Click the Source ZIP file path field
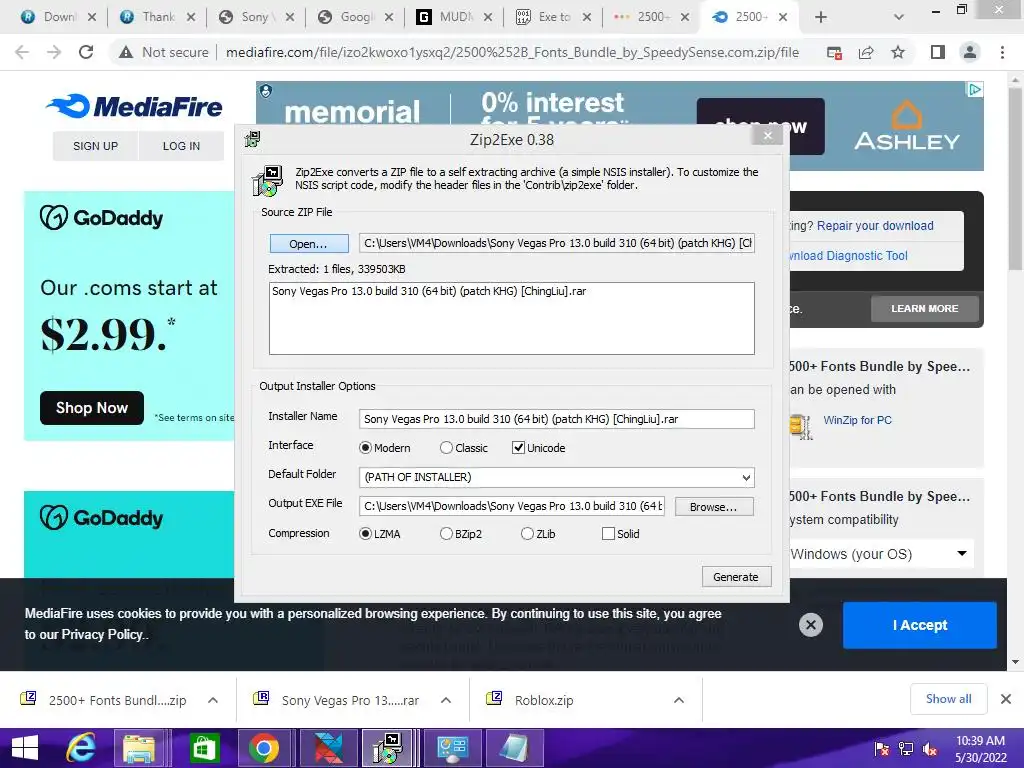This screenshot has height=768, width=1024. (x=556, y=243)
